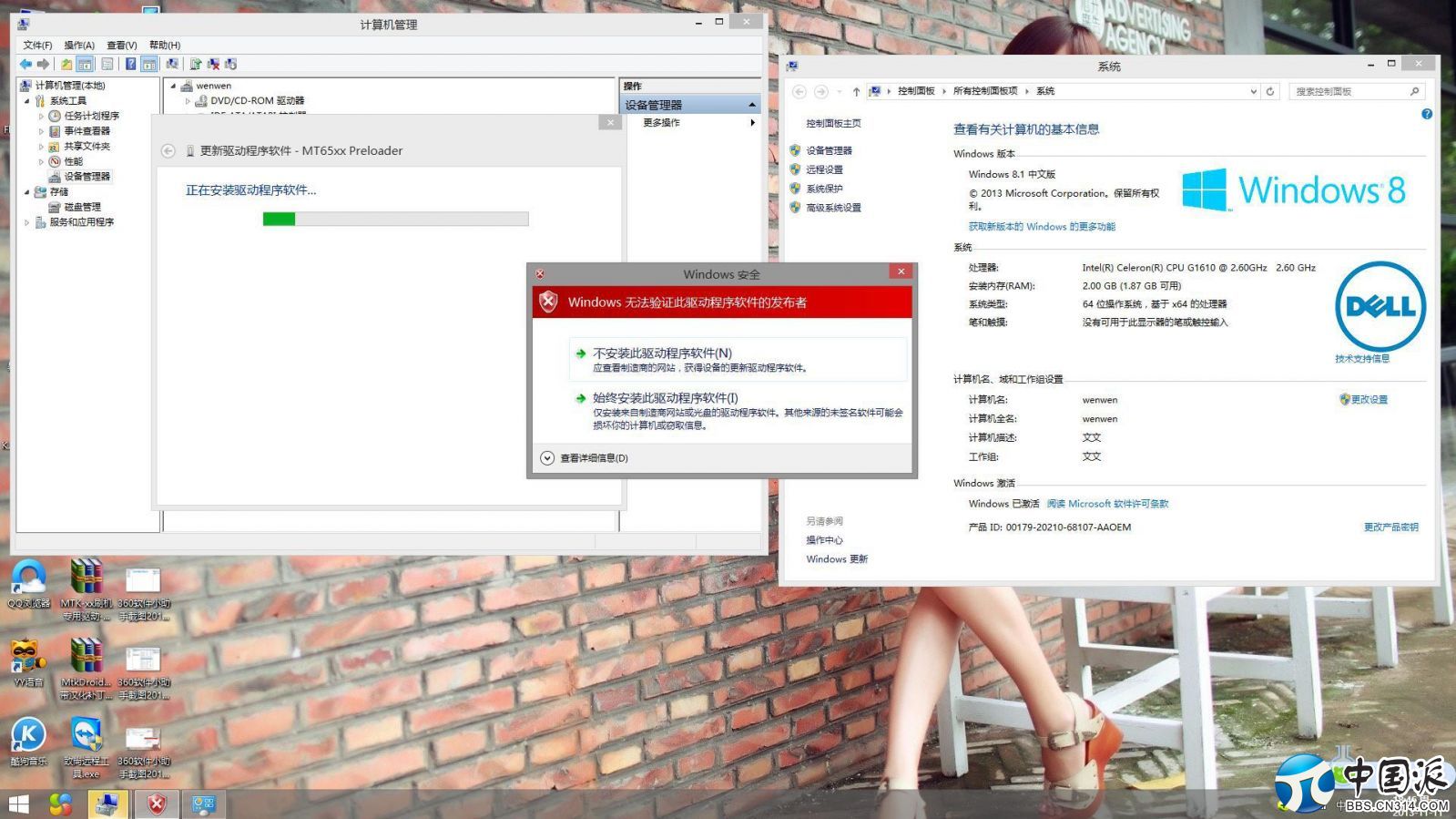This screenshot has height=819, width=1456.
Task: Click the blue help question mark toolbar icon
Action: click(130, 64)
